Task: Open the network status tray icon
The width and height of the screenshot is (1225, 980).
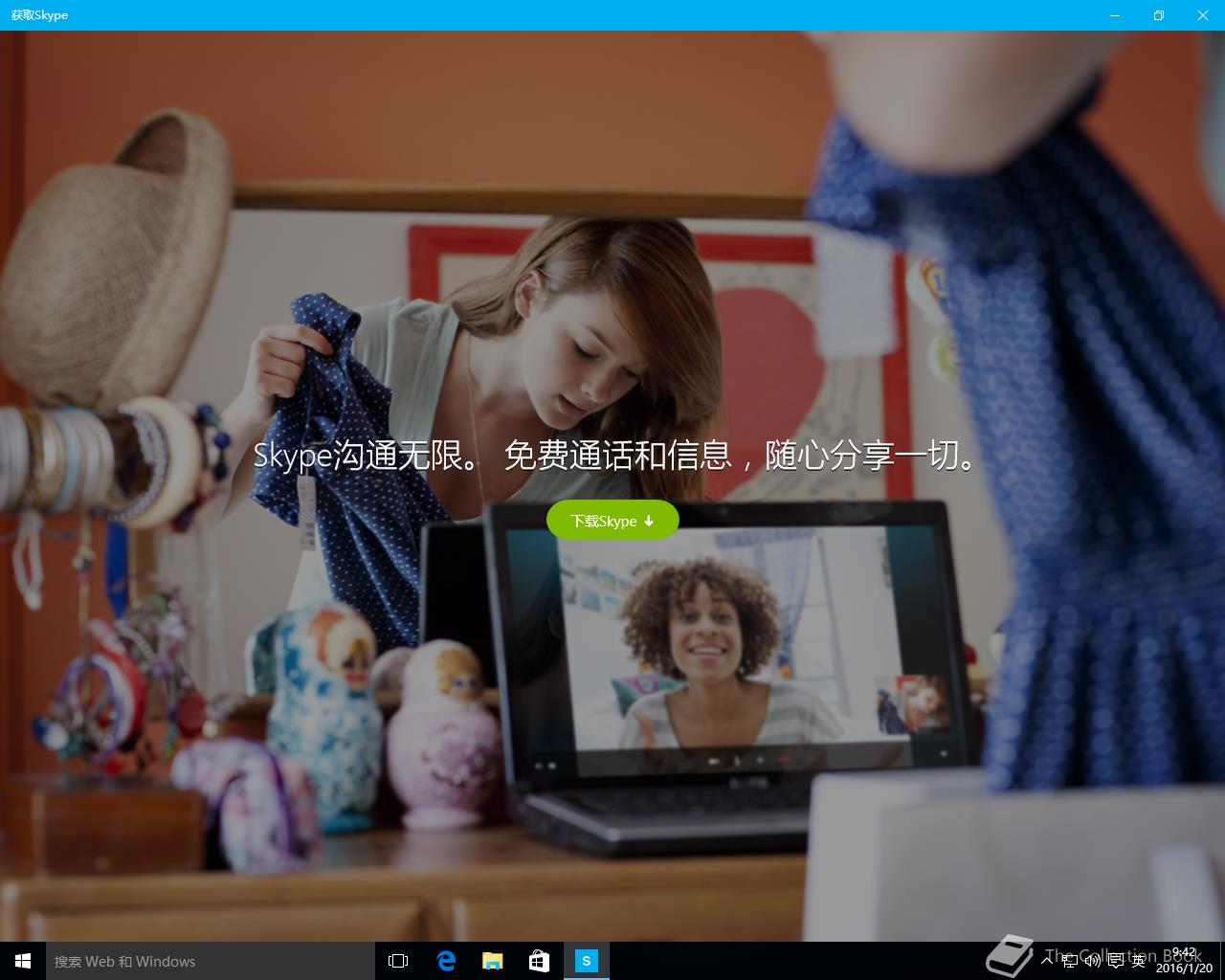Action: (x=1070, y=961)
